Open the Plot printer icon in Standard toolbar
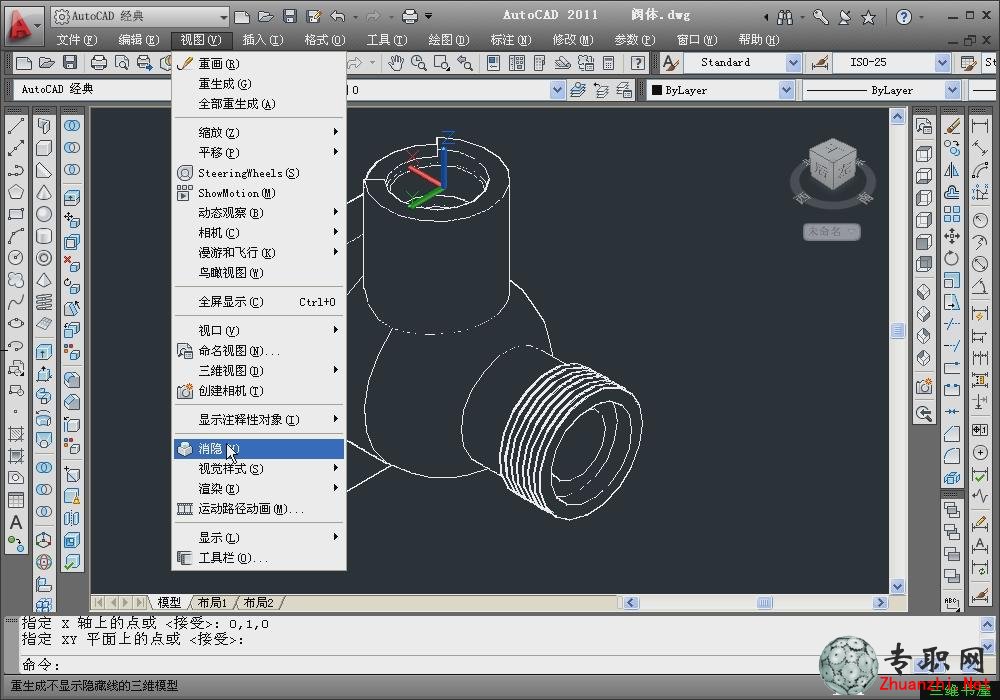This screenshot has width=1000, height=700. (99, 62)
